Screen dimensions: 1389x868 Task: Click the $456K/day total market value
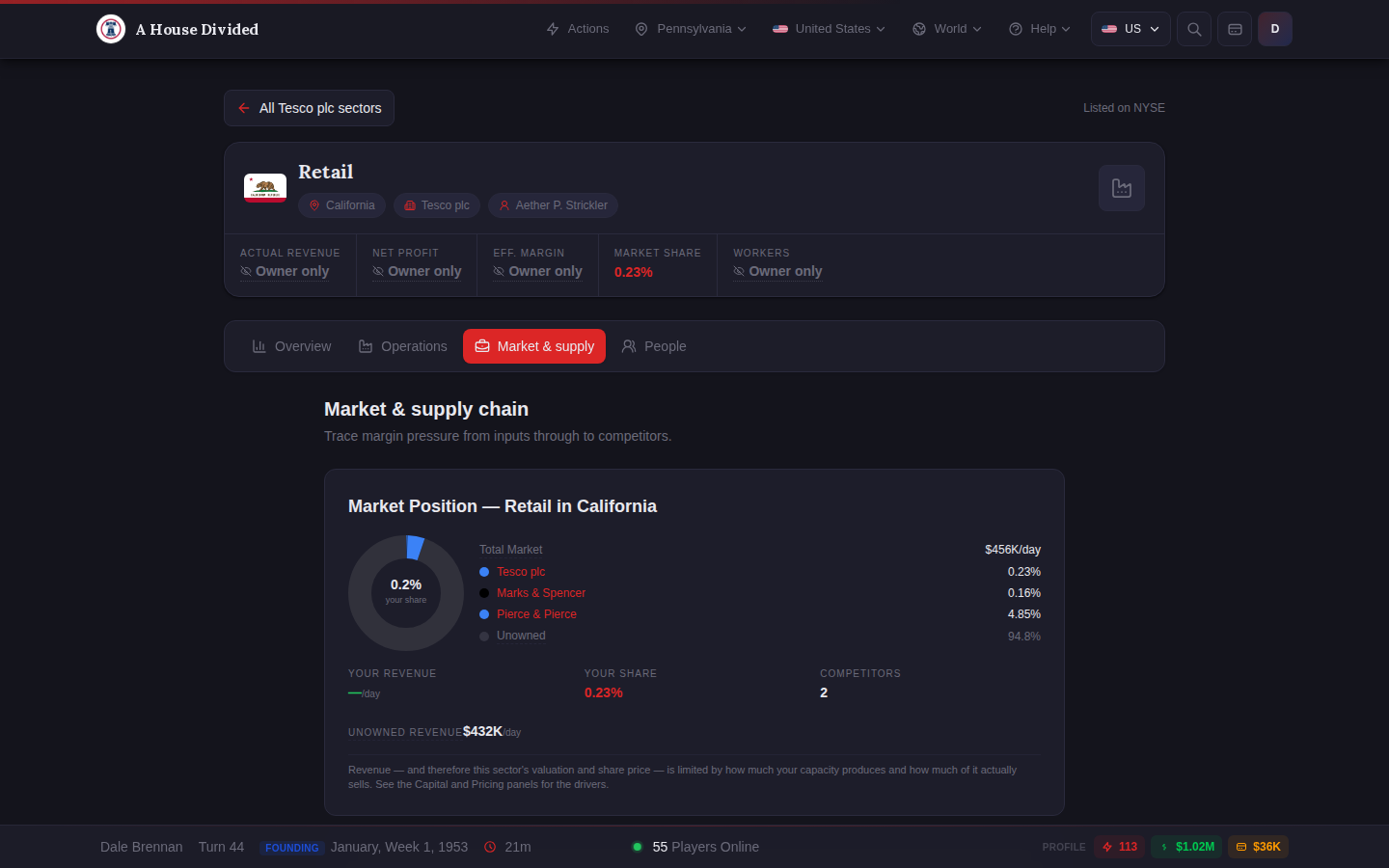coord(1013,550)
